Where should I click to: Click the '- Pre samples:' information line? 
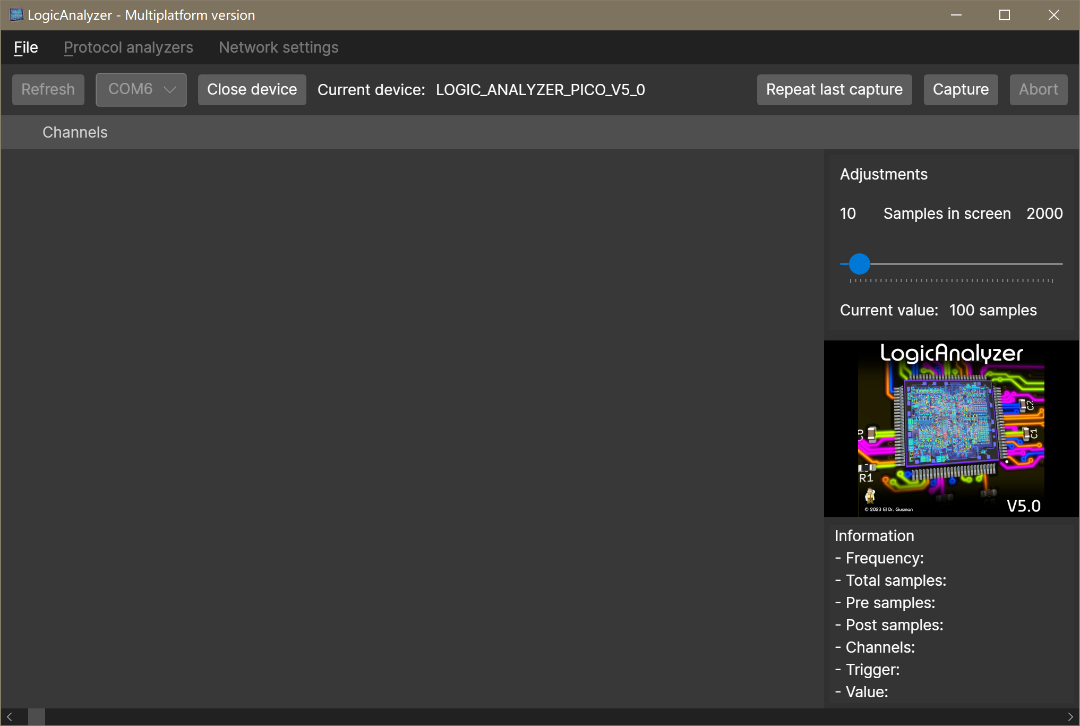[x=885, y=603]
